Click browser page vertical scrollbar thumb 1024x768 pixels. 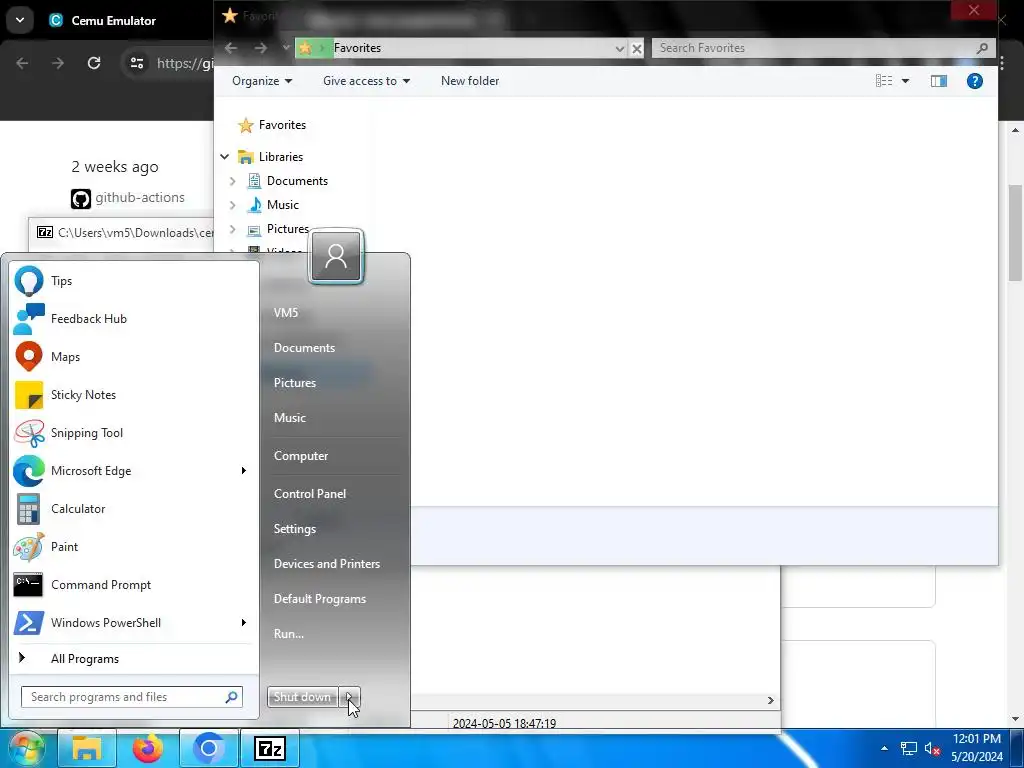point(1016,232)
